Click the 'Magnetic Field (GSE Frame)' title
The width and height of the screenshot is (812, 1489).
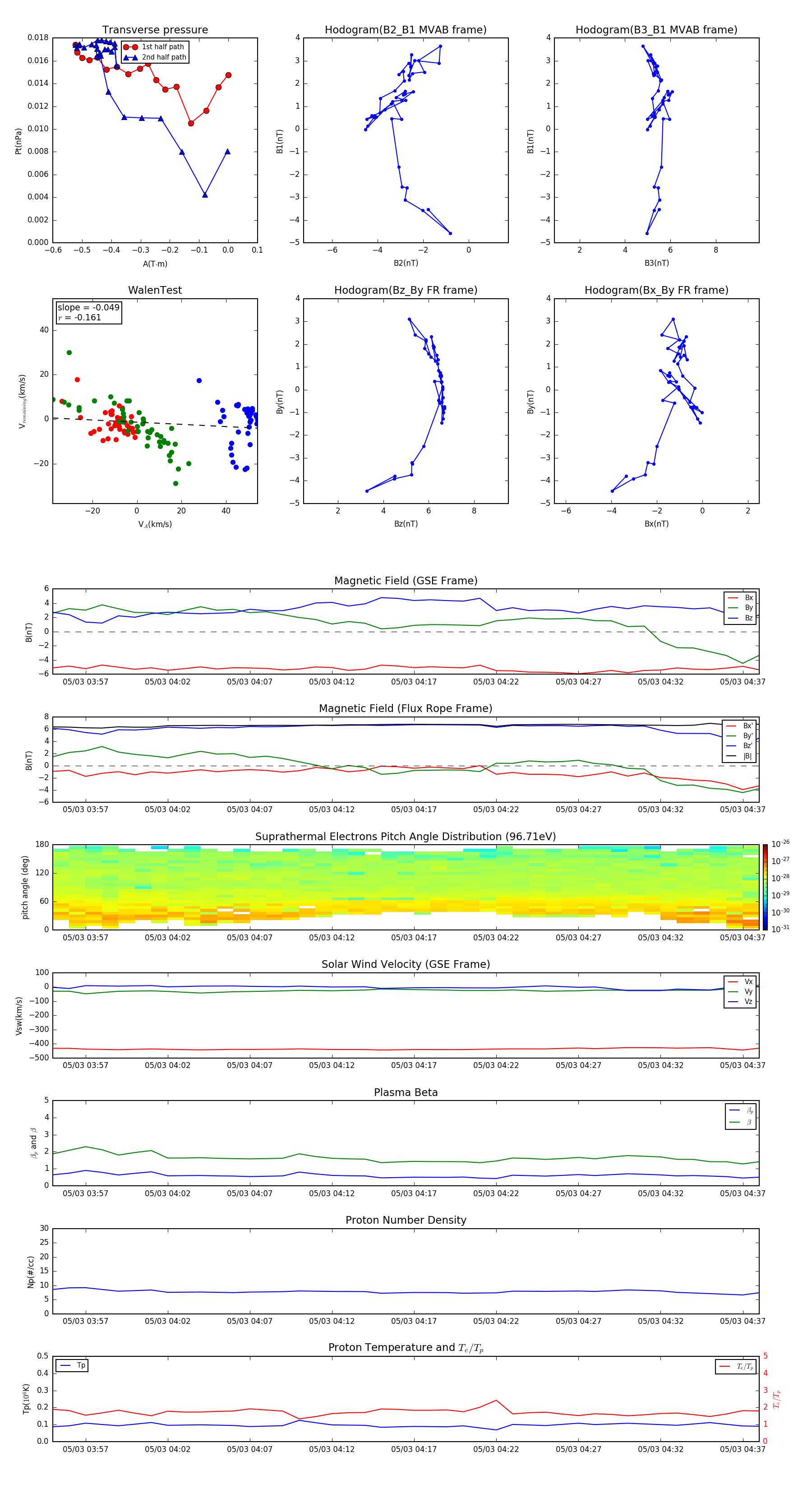point(406,581)
